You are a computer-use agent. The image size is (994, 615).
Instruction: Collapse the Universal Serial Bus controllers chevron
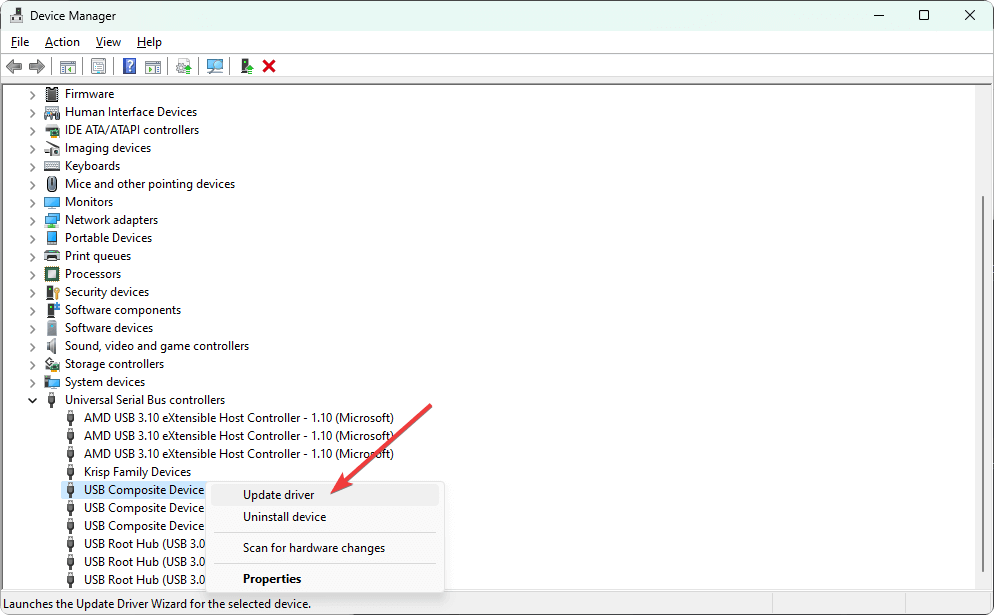[x=32, y=400]
